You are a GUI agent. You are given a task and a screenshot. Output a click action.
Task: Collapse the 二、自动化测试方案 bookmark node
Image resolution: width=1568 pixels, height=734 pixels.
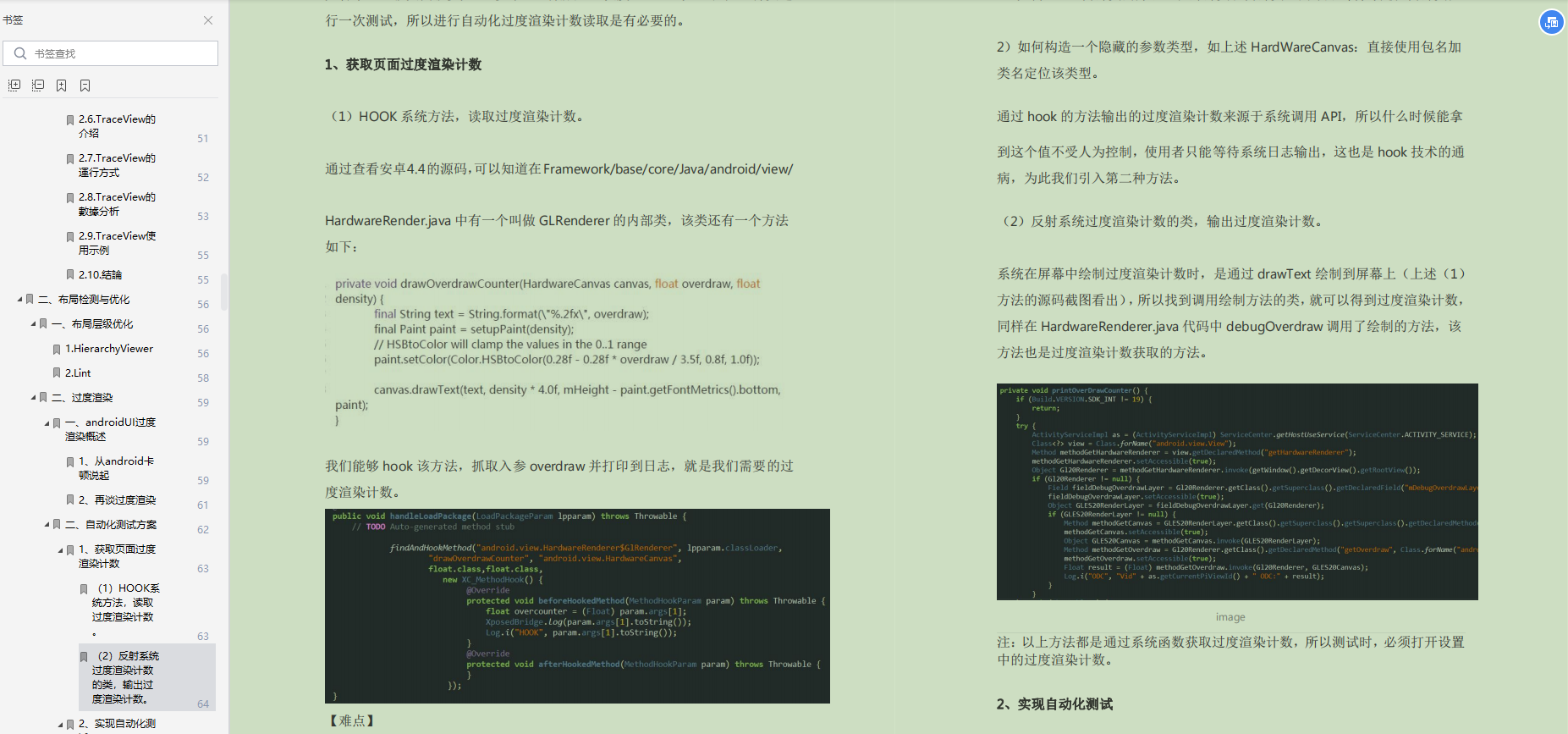coord(47,524)
